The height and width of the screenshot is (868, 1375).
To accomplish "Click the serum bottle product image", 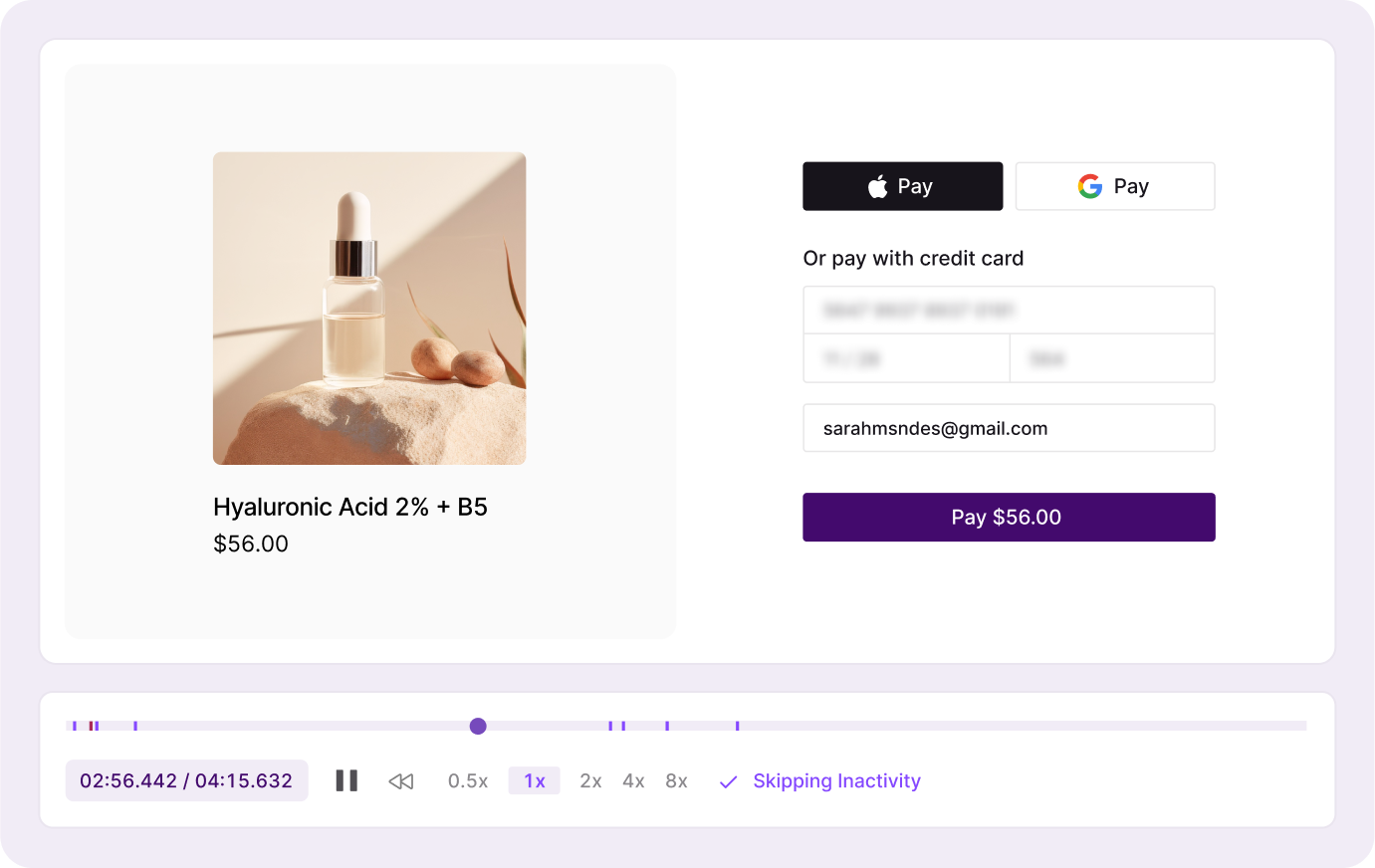I will click(x=369, y=309).
